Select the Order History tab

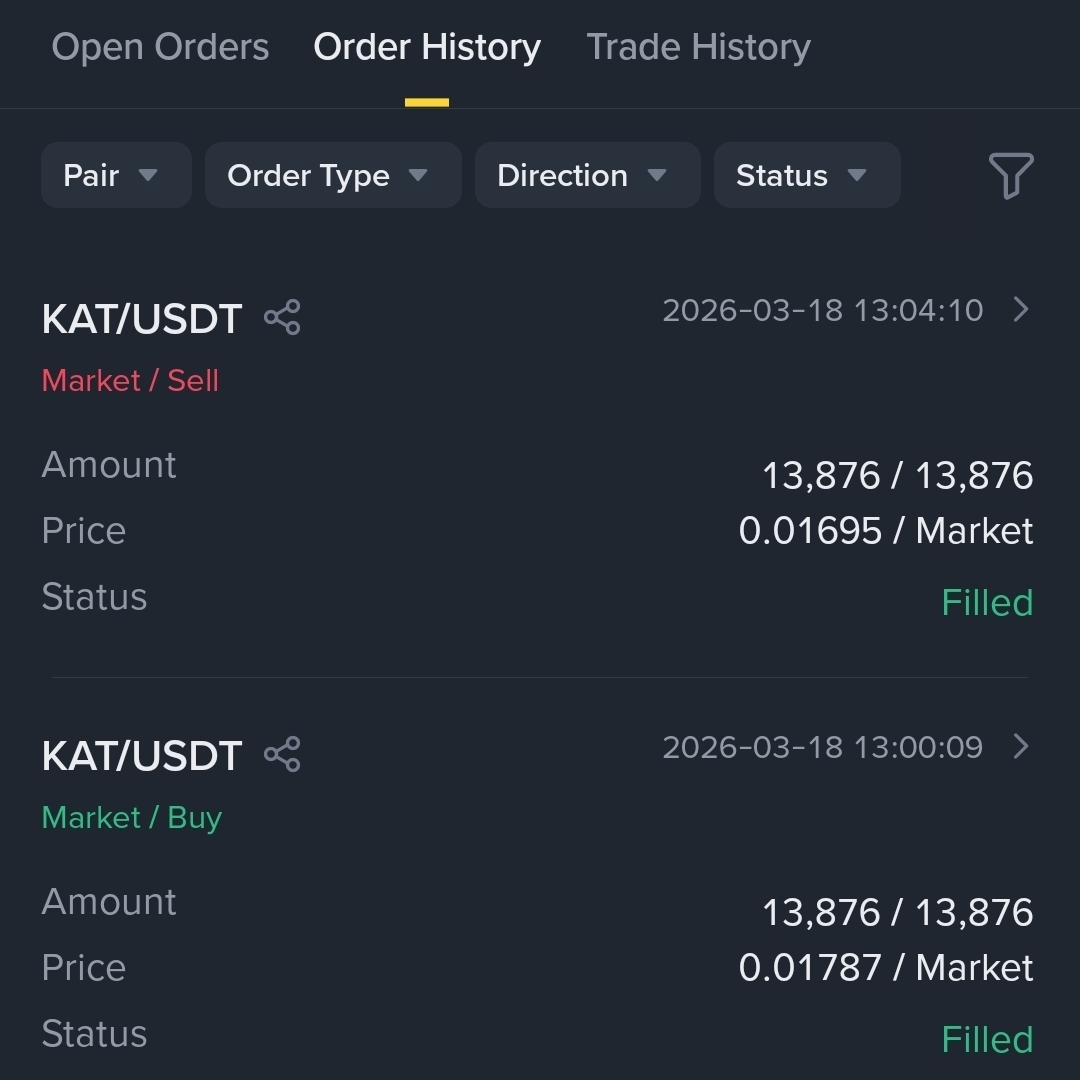coord(427,47)
